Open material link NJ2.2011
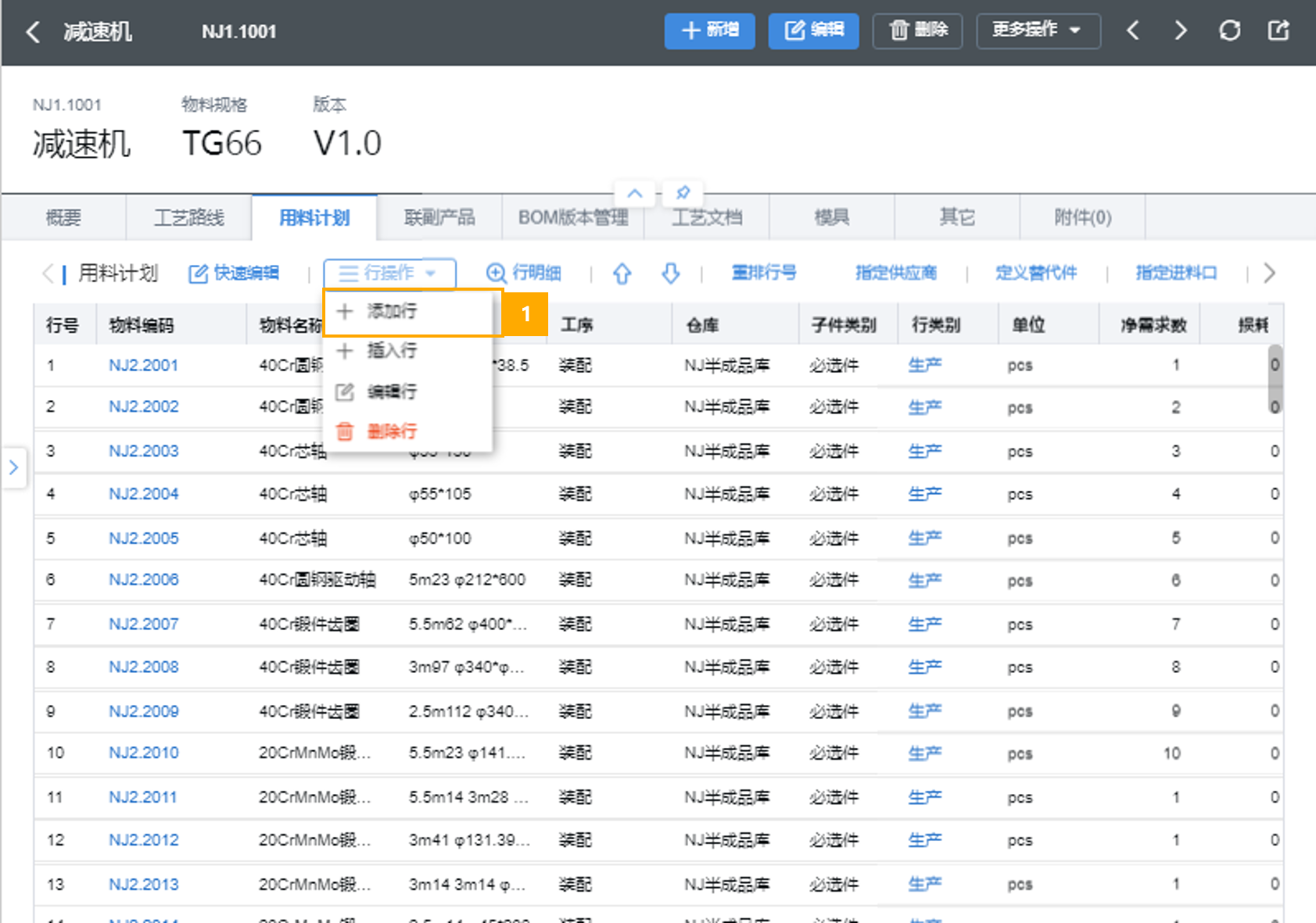Viewport: 1316px width, 923px height. [143, 798]
